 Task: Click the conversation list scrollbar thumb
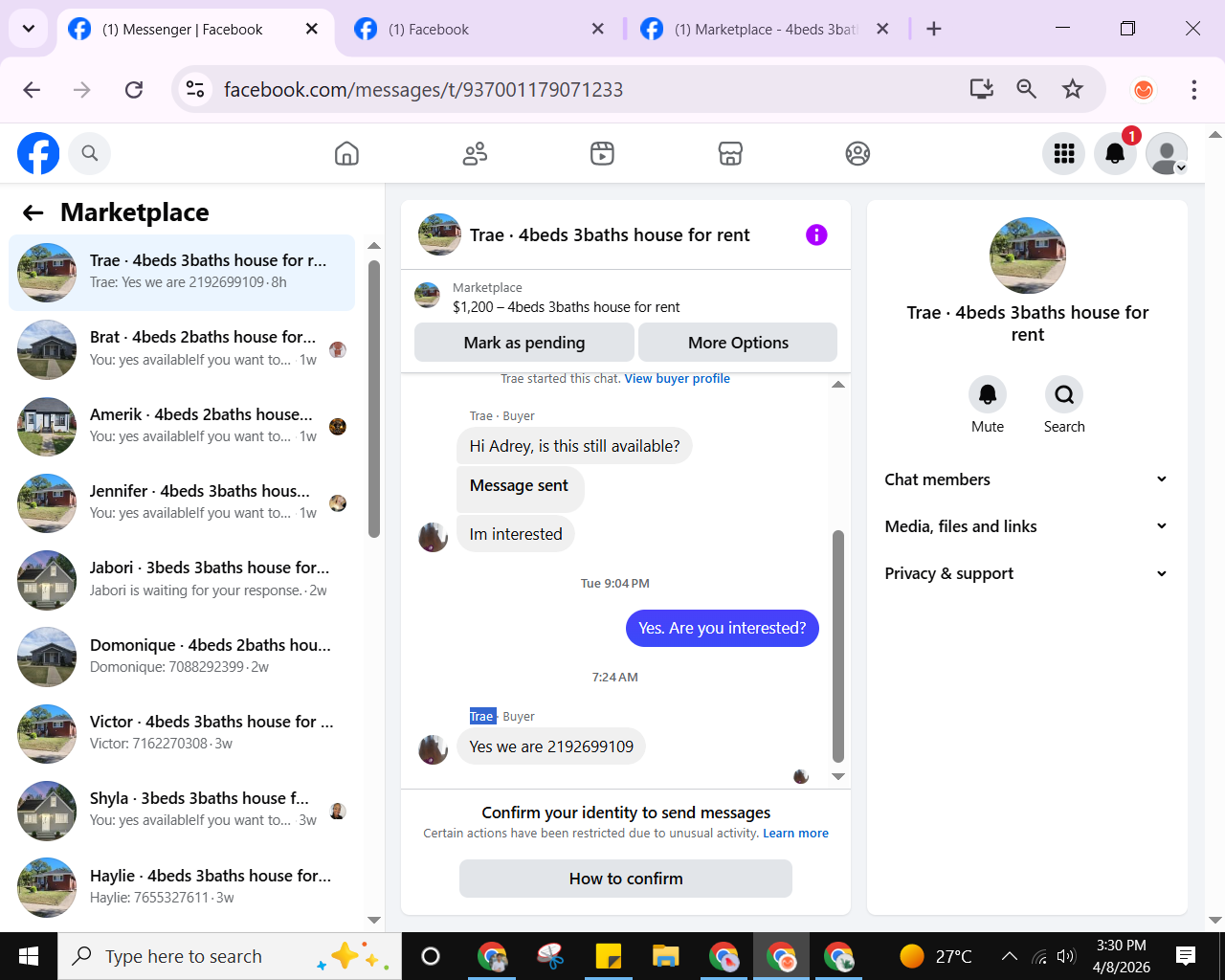point(374,399)
